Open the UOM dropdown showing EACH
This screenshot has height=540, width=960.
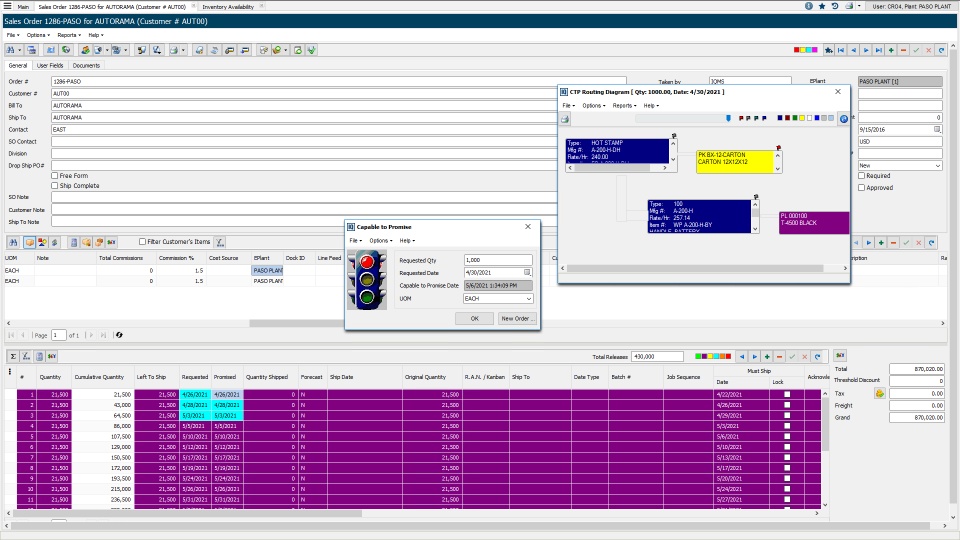point(529,299)
